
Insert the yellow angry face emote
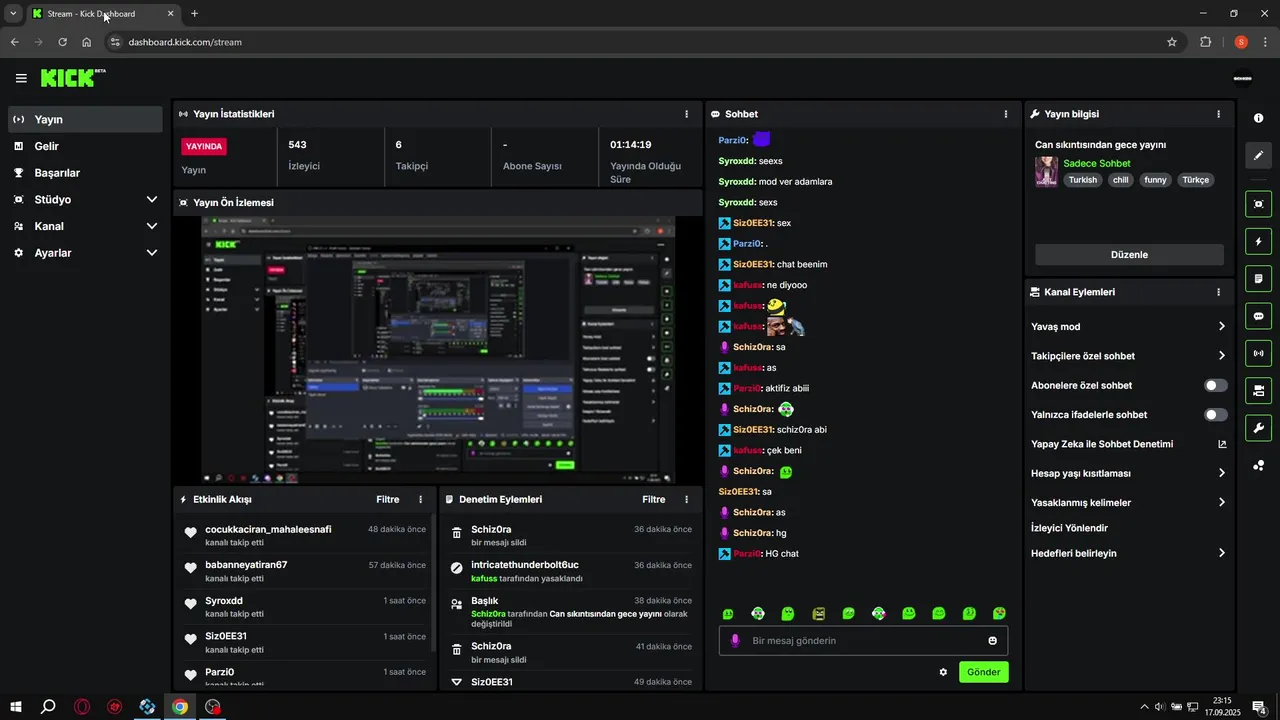[x=819, y=613]
